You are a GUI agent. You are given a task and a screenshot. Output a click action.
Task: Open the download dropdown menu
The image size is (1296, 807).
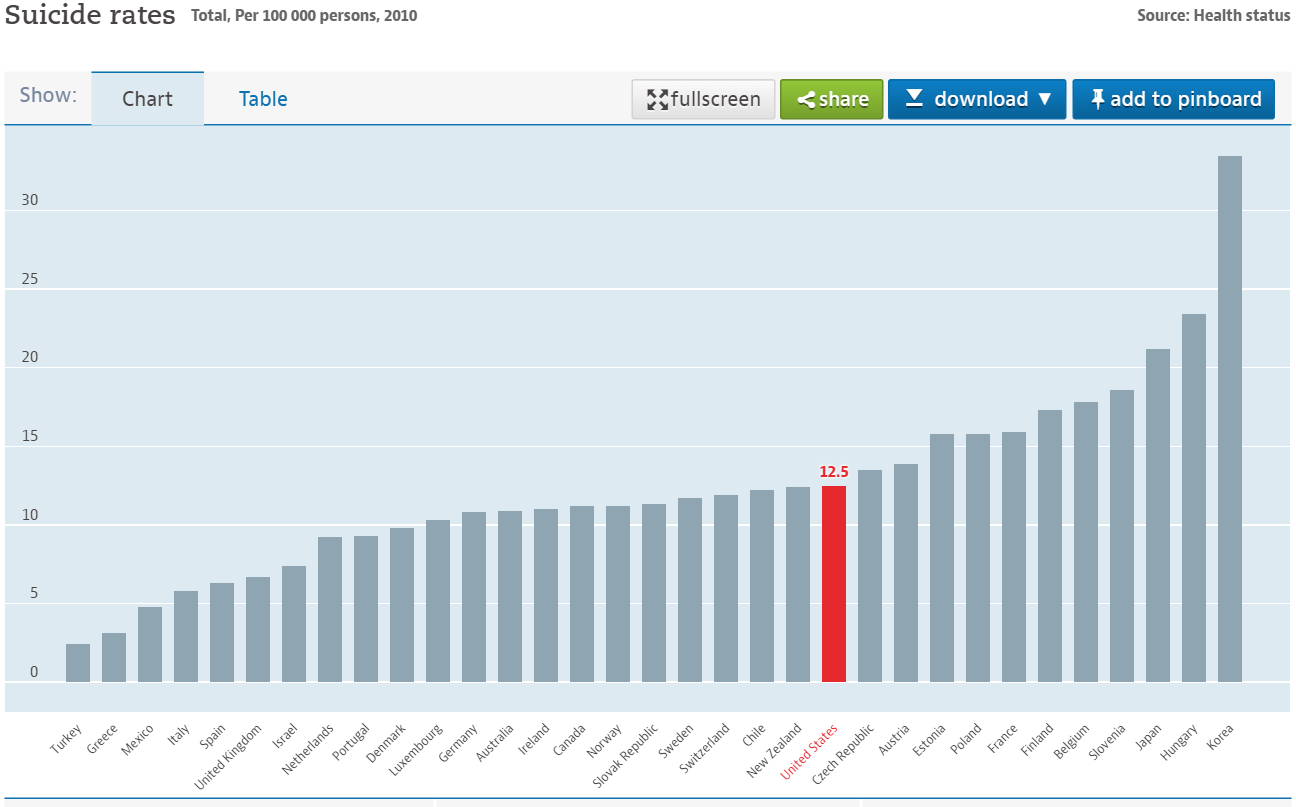tap(977, 99)
